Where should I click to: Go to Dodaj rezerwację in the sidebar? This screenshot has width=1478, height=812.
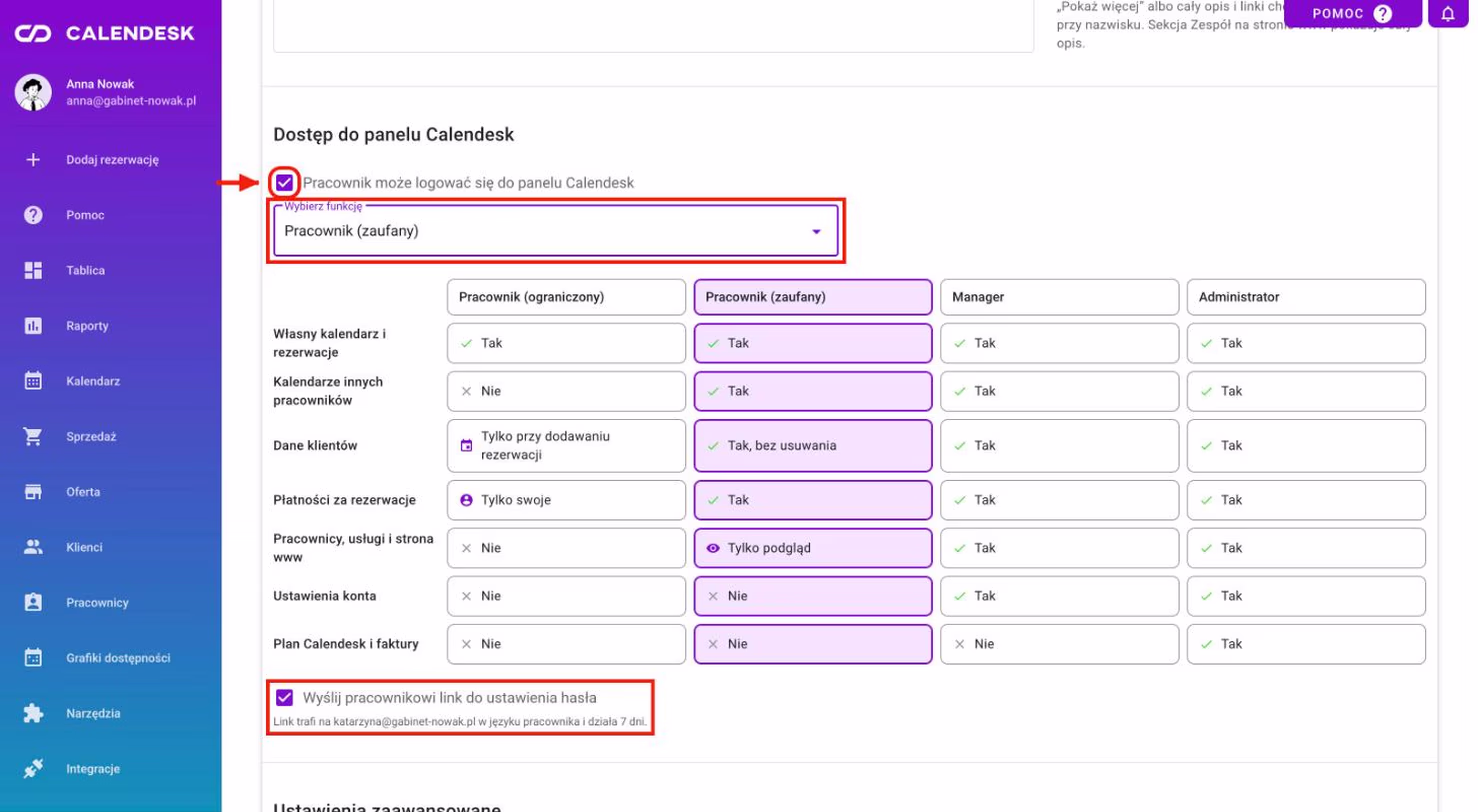pyautogui.click(x=113, y=159)
